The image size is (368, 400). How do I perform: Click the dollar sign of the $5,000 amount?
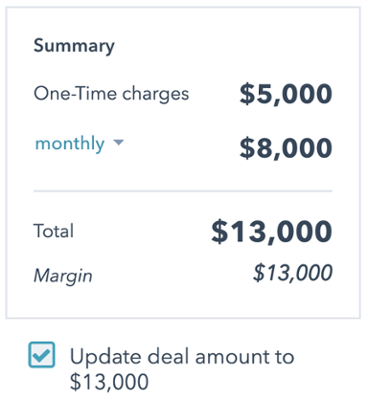pyautogui.click(x=247, y=94)
